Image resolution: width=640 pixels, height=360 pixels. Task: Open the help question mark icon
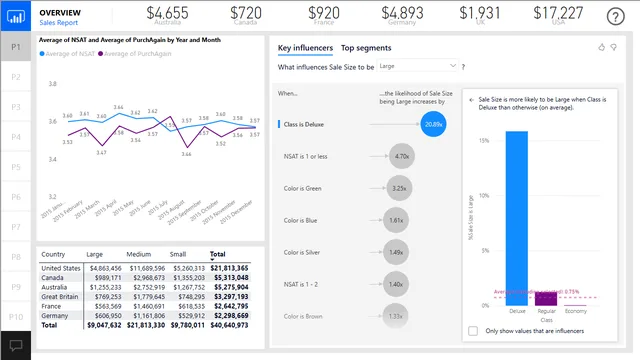pos(616,17)
